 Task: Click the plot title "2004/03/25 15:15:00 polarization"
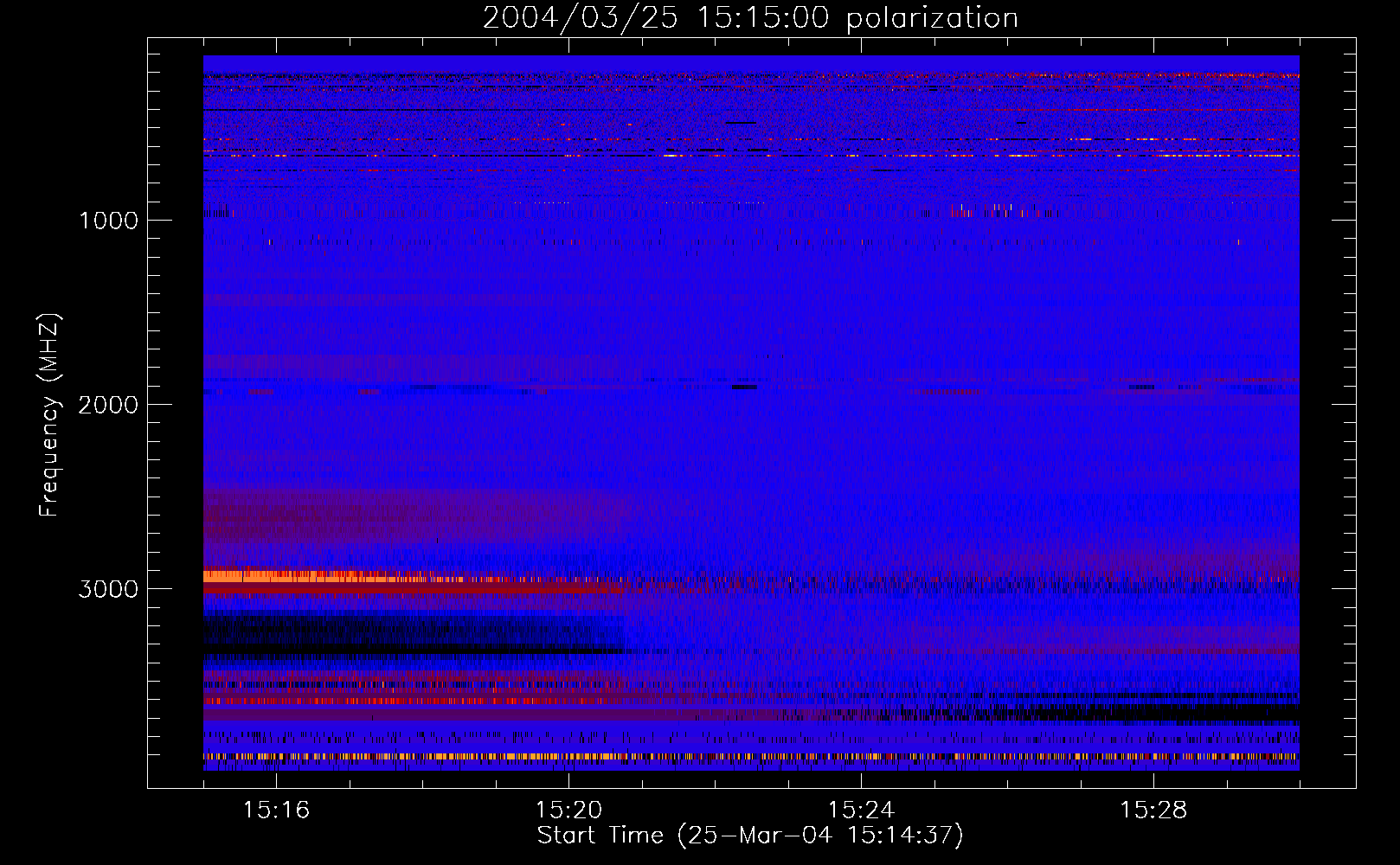pyautogui.click(x=750, y=17)
